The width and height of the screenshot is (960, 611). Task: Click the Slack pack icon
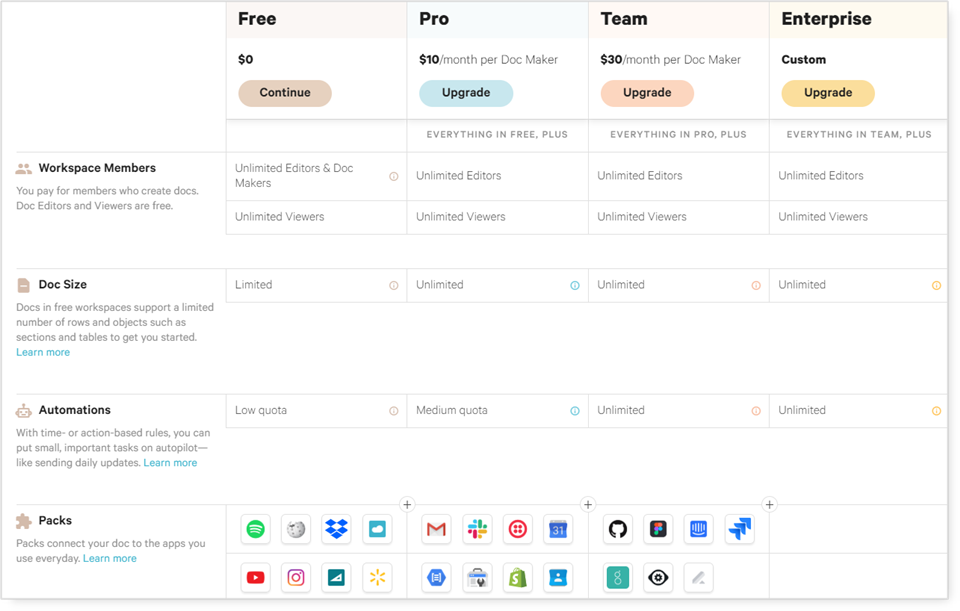point(477,529)
